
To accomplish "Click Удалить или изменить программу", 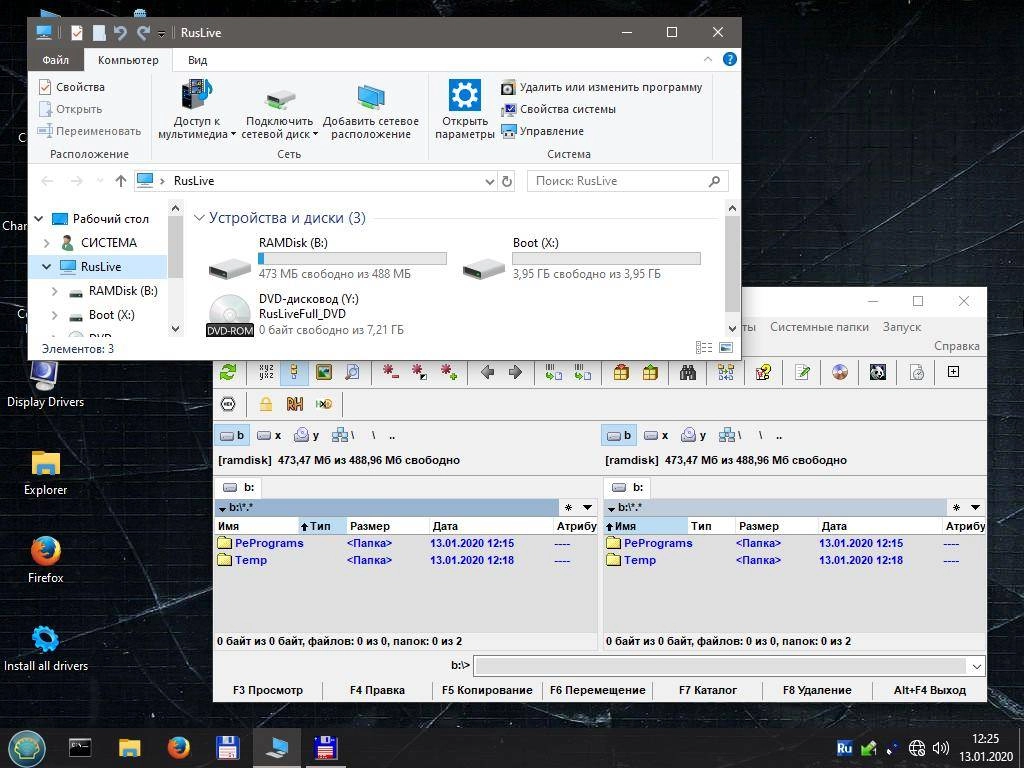I will click(601, 88).
